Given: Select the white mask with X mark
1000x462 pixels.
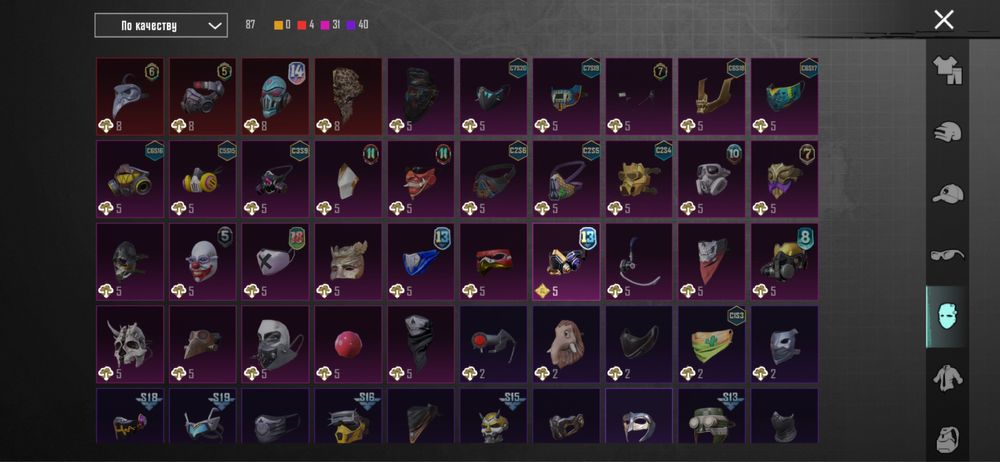Looking at the screenshot, I should tap(275, 262).
